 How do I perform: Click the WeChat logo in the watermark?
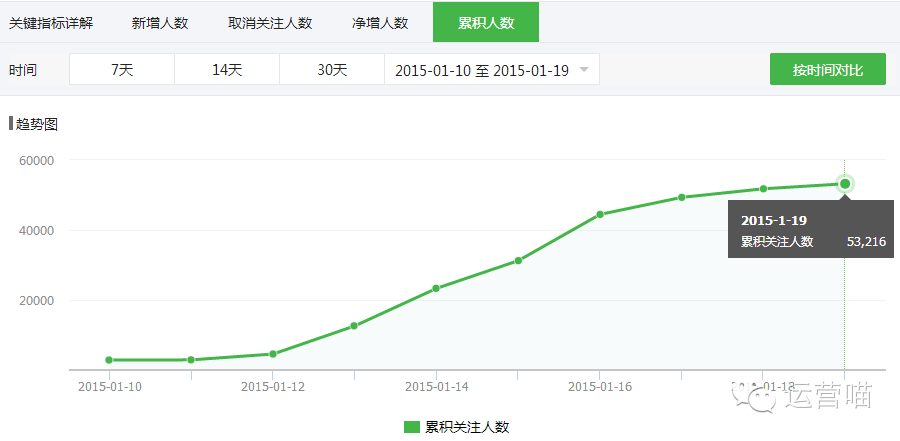click(x=755, y=397)
